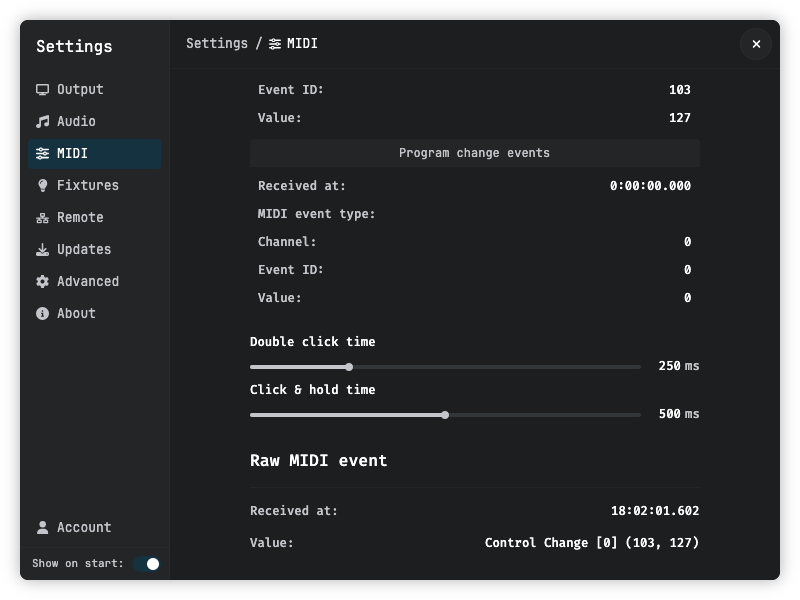This screenshot has height=600, width=800.
Task: Click the raw MIDI Control Change value
Action: 591,543
